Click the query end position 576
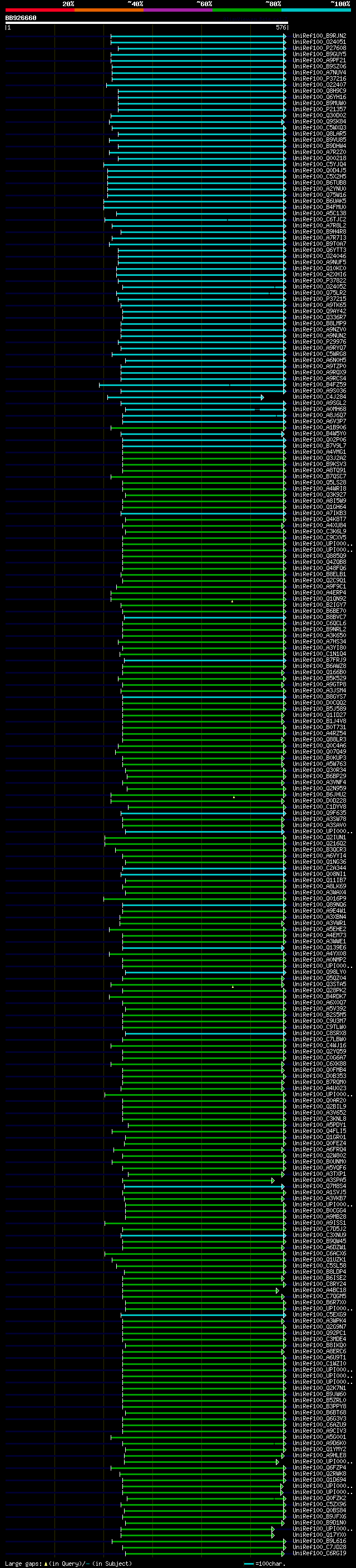This screenshot has height=1568, width=356. tap(281, 27)
